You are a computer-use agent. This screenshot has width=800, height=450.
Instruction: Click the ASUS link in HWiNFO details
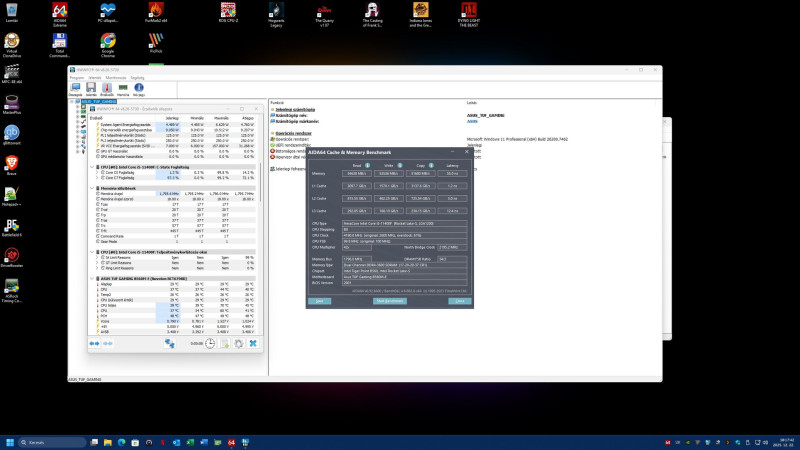472,121
